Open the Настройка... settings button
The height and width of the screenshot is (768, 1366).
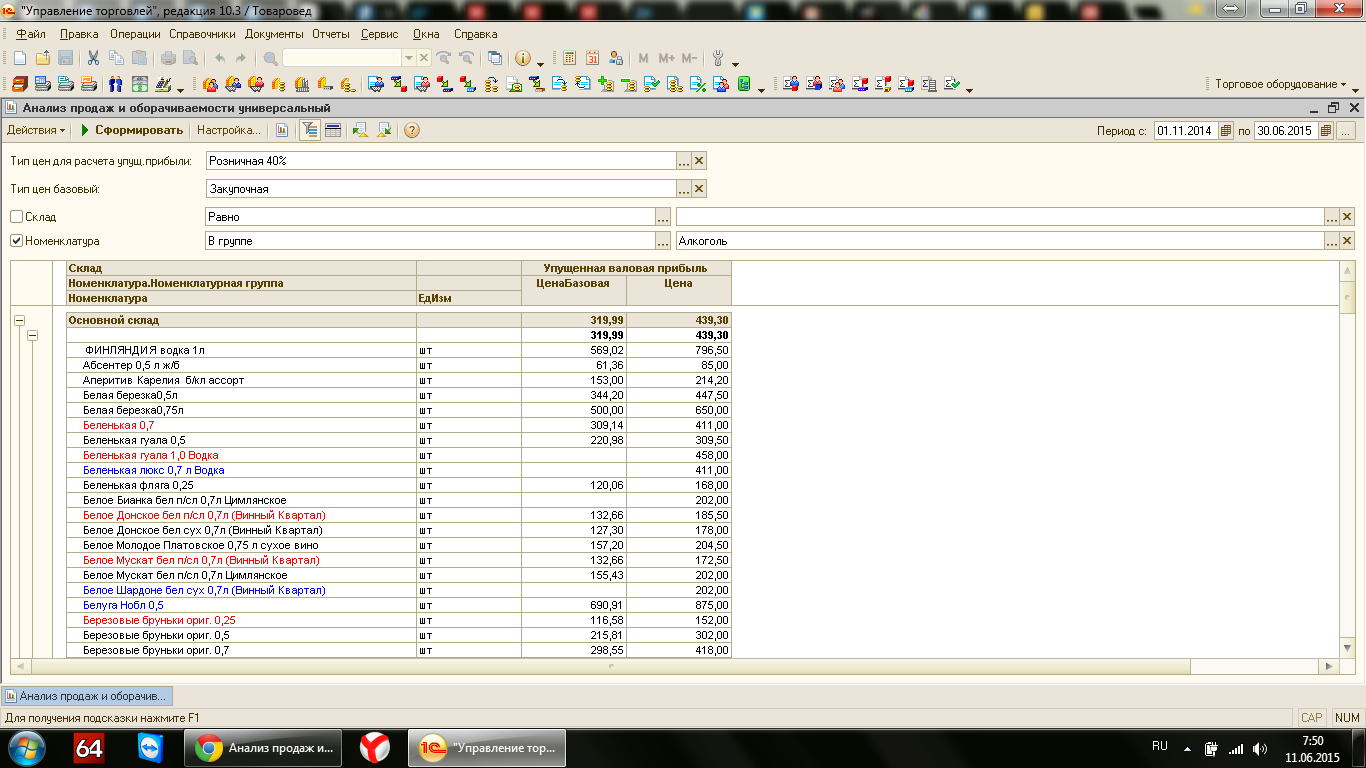pyautogui.click(x=229, y=130)
